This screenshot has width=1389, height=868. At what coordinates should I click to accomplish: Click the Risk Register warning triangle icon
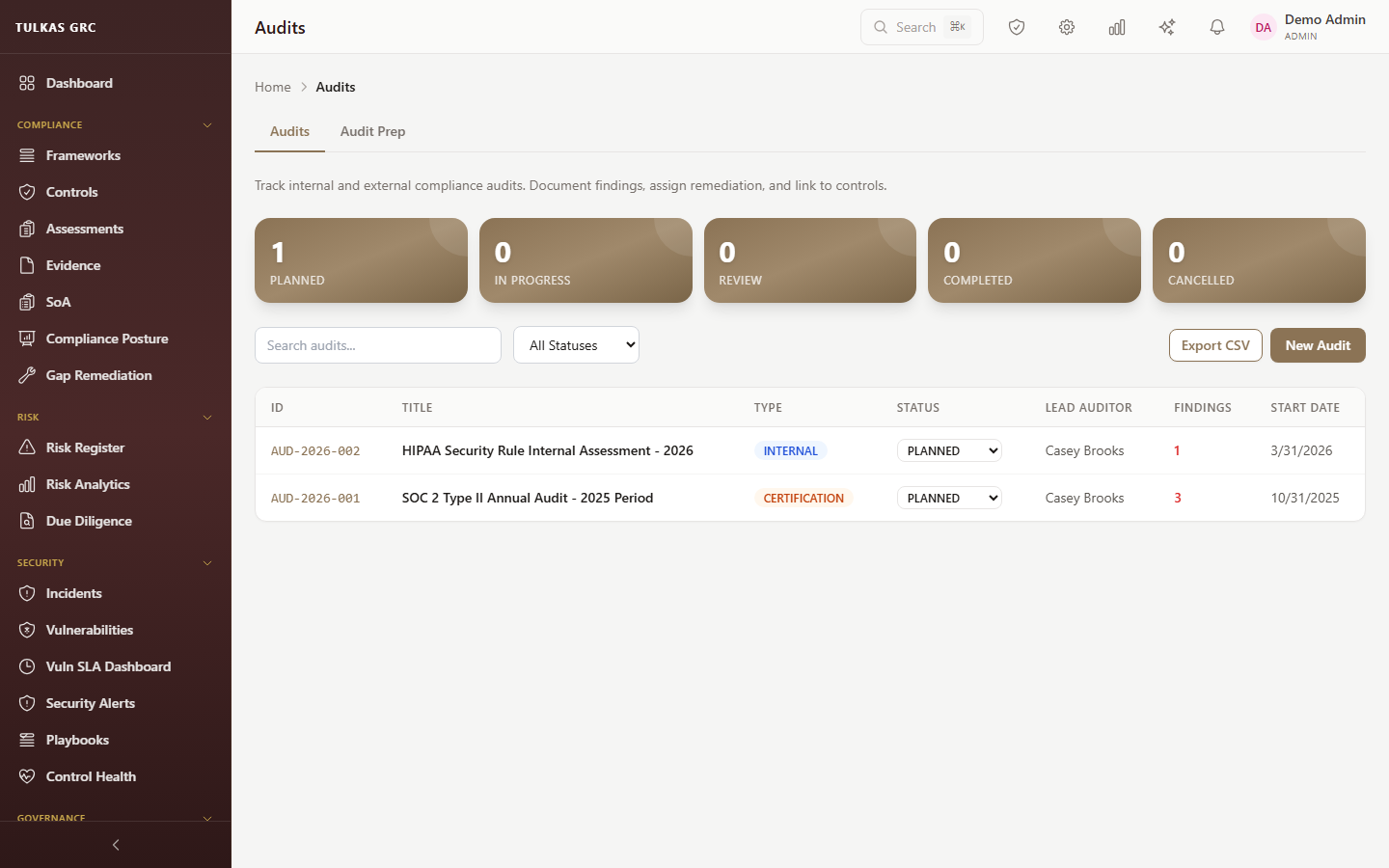[x=27, y=448]
